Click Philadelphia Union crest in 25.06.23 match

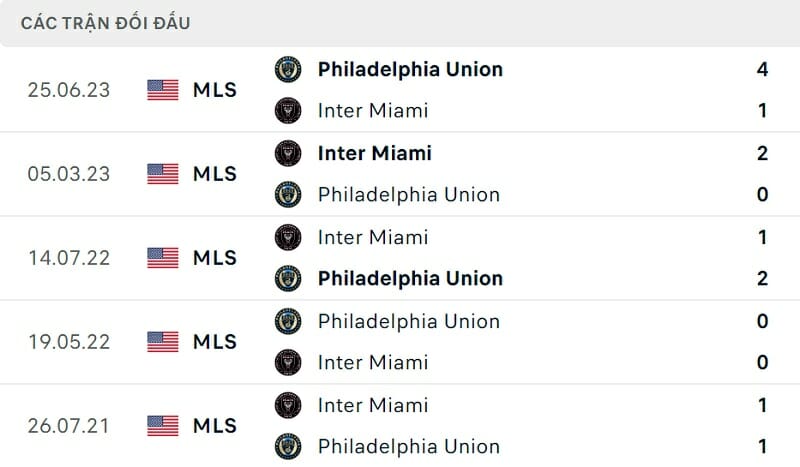click(x=288, y=69)
